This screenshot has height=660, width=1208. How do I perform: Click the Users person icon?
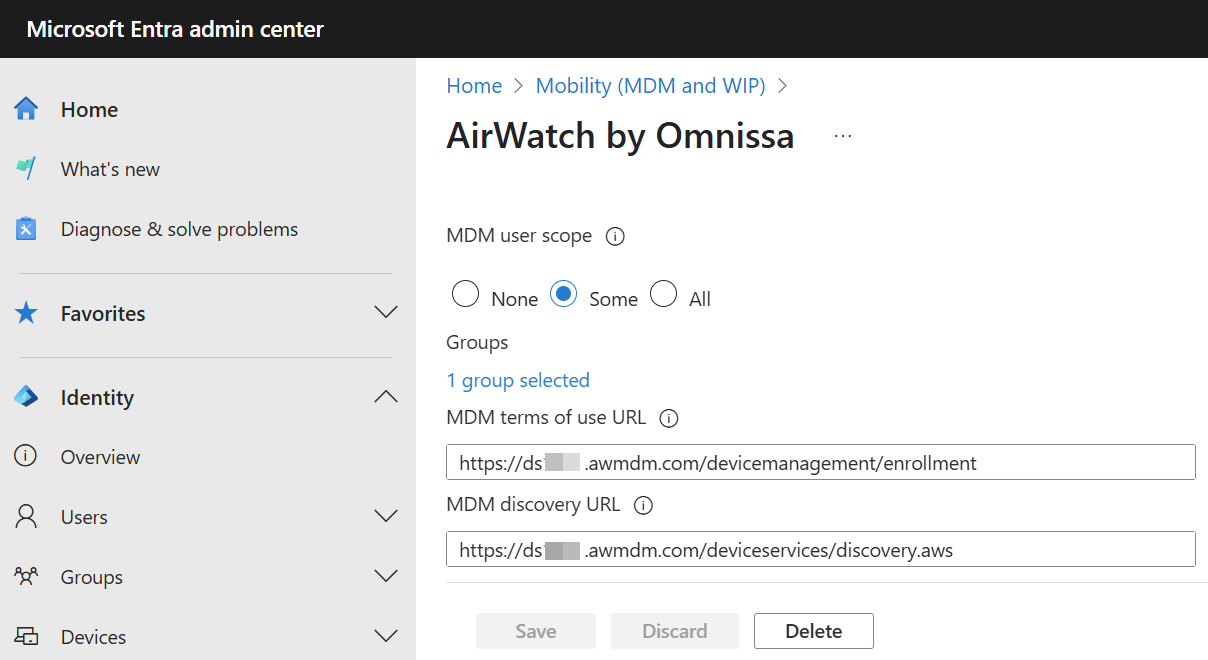pyautogui.click(x=26, y=517)
